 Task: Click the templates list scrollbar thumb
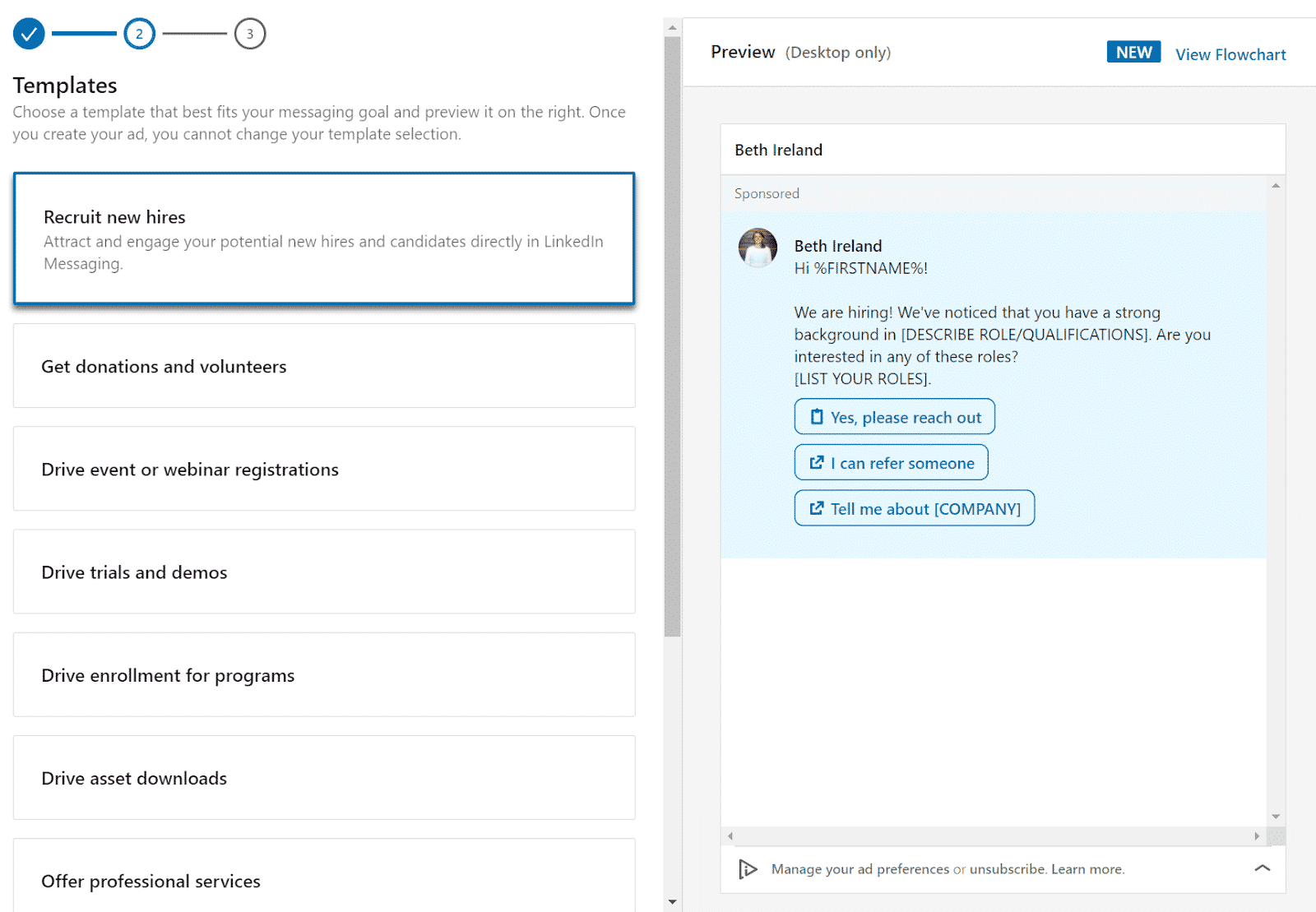point(672,336)
